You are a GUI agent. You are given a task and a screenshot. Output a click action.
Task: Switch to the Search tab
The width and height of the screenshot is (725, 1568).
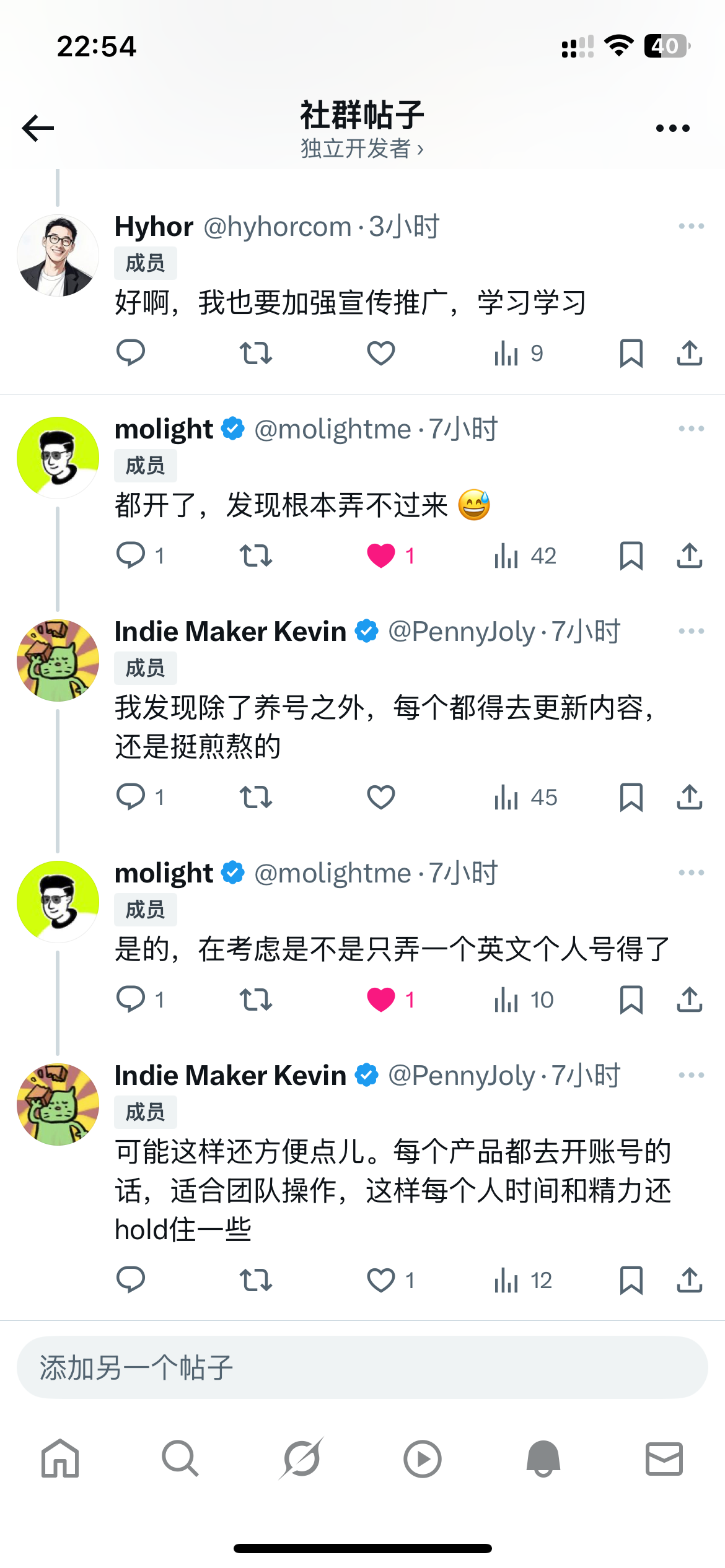(180, 1458)
